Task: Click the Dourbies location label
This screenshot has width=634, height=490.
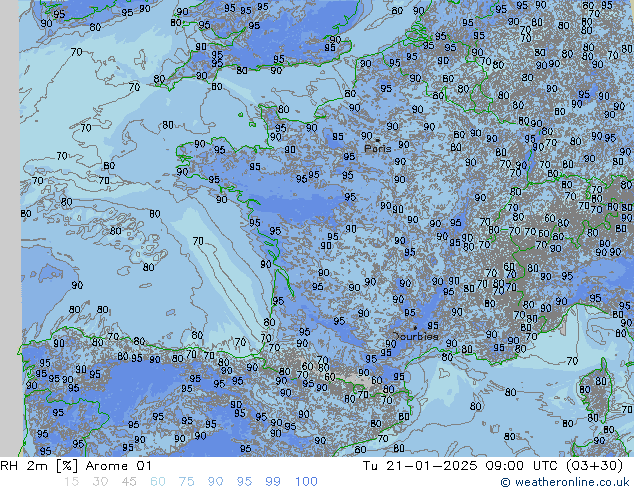Action: coord(416,336)
